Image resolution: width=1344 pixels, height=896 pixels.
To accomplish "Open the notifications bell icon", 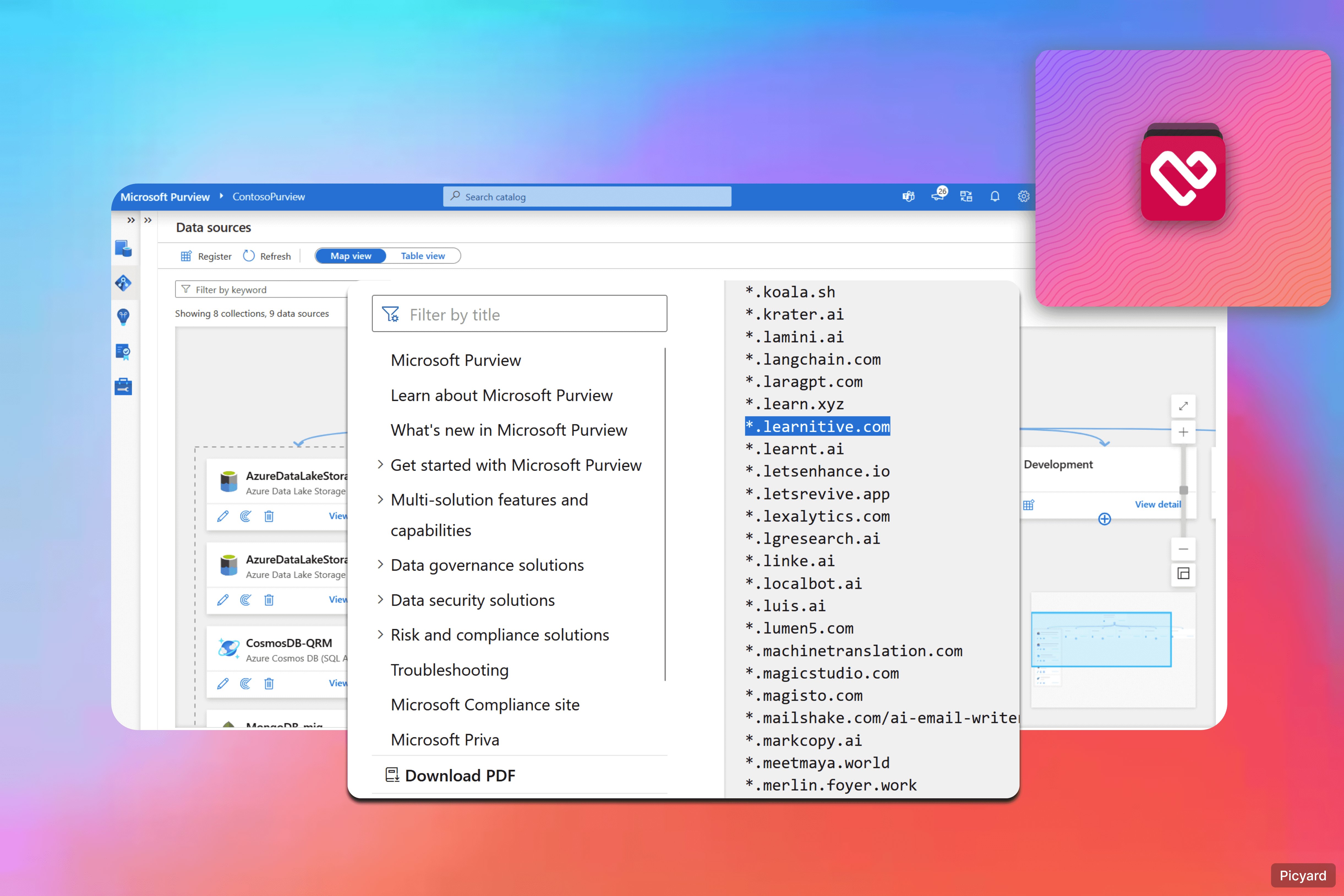I will [x=995, y=196].
